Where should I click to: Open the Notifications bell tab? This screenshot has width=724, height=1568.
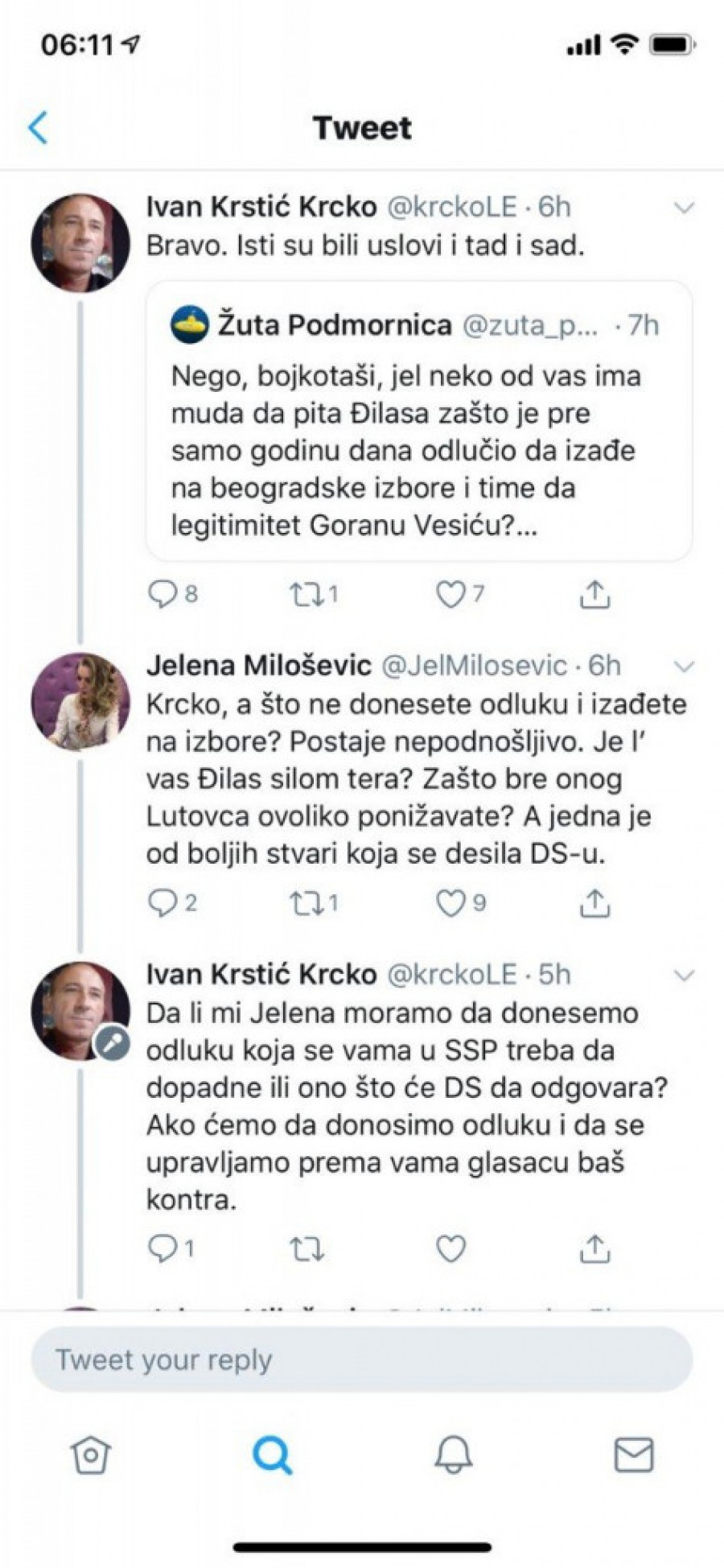point(453,1455)
